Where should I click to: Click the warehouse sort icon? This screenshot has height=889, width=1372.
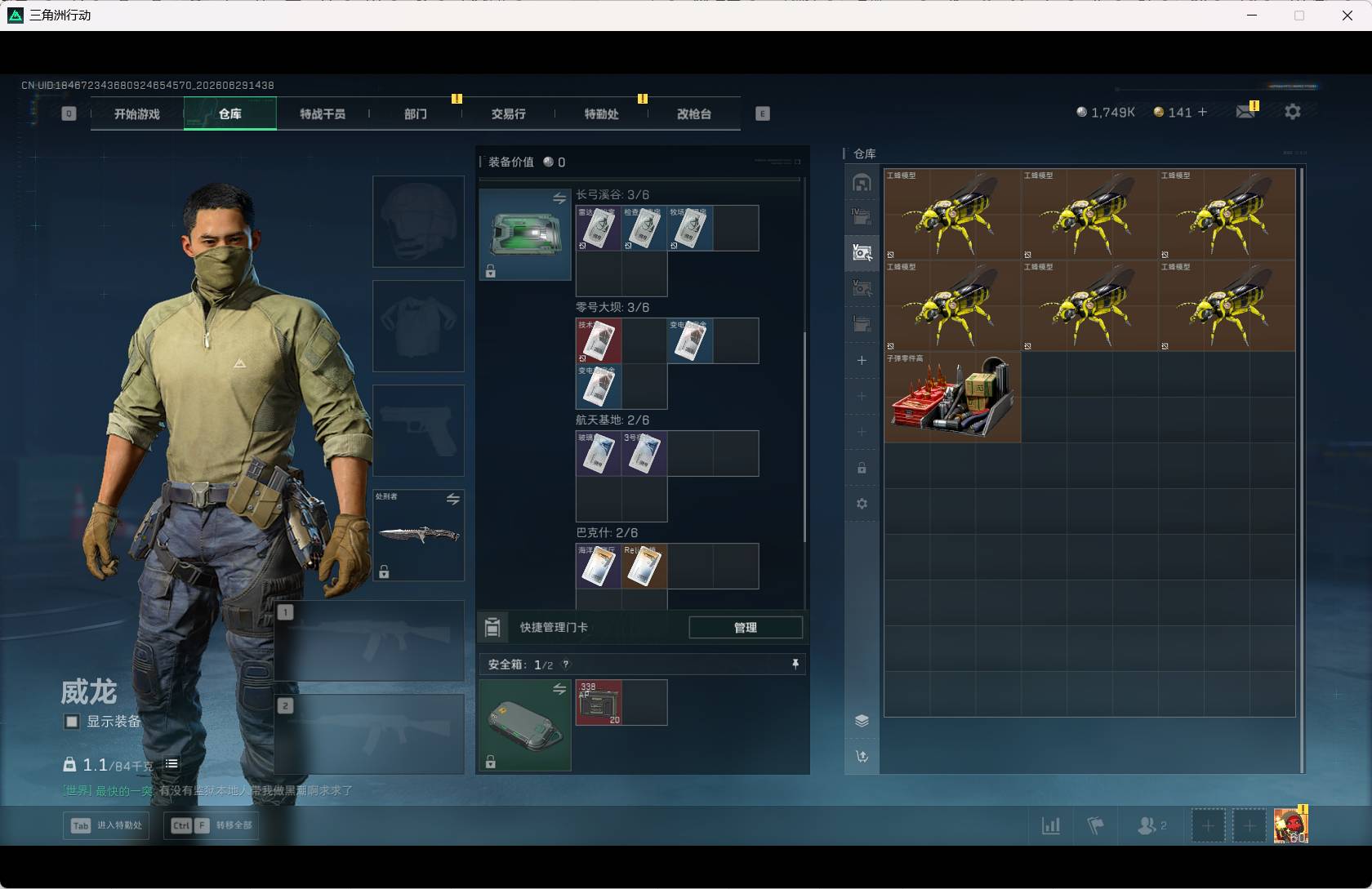[862, 757]
